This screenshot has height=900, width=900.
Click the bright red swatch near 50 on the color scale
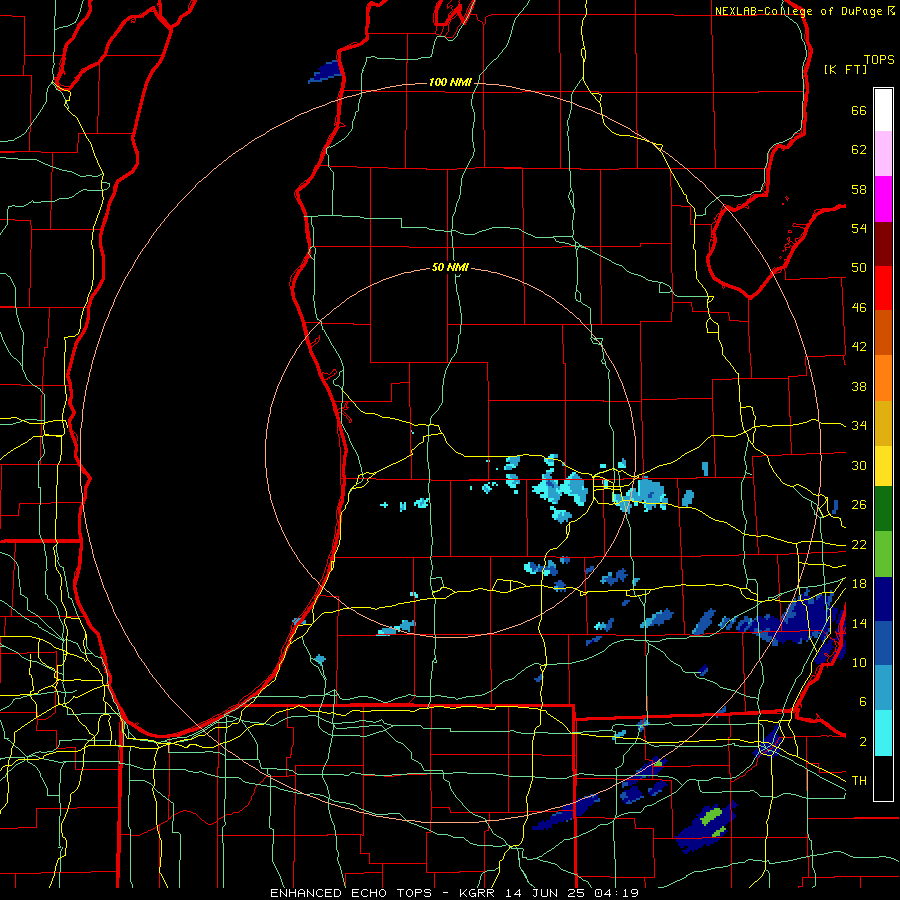883,288
